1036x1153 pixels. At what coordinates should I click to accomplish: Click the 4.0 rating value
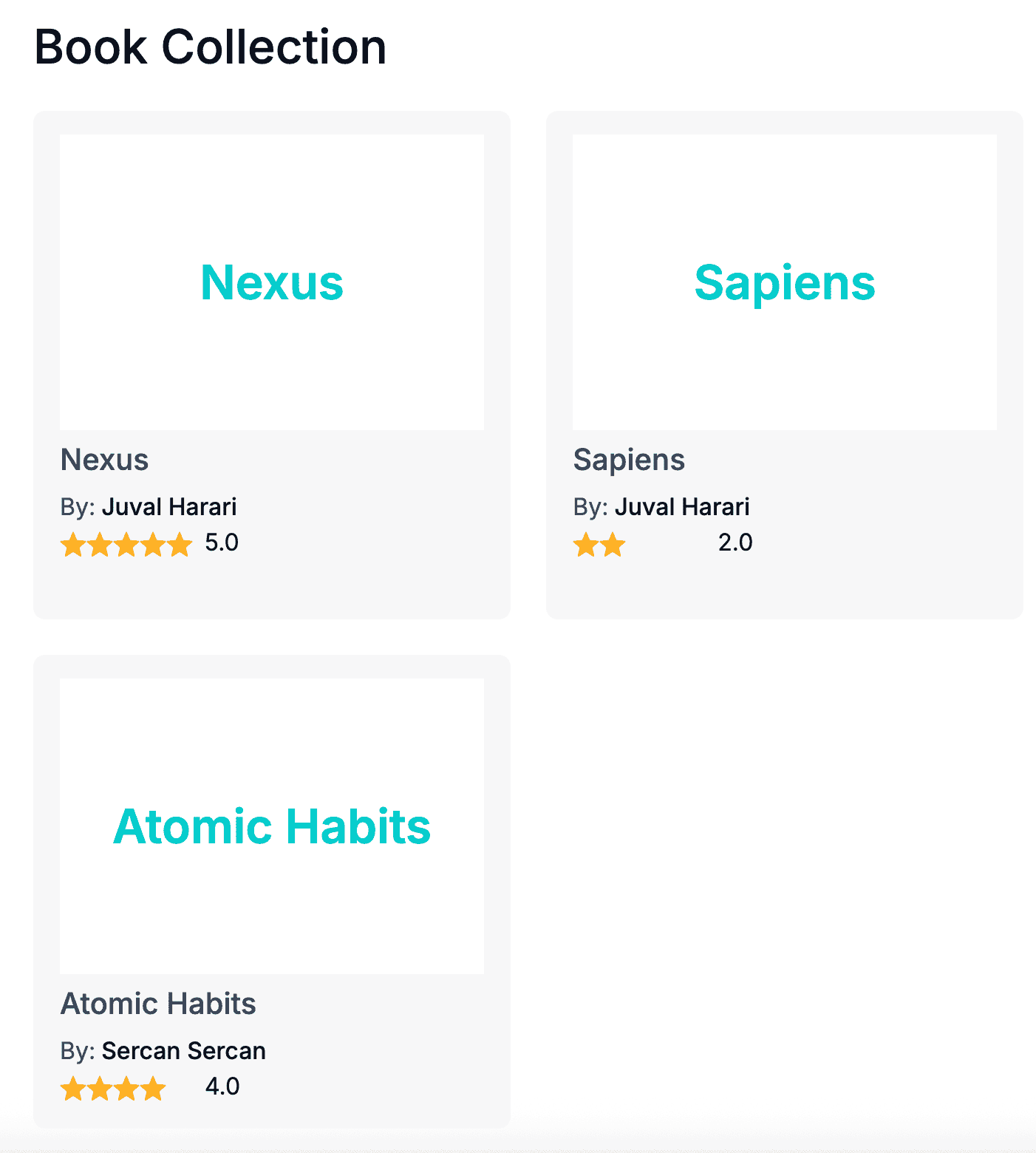tap(222, 1086)
